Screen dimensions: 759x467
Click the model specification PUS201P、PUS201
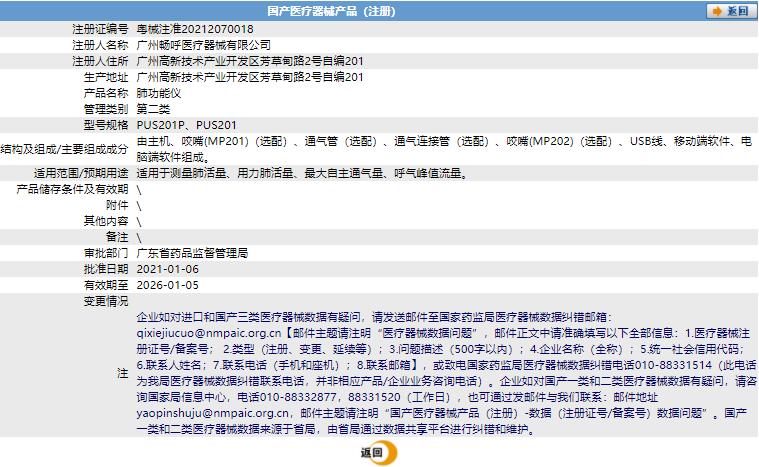[186, 125]
